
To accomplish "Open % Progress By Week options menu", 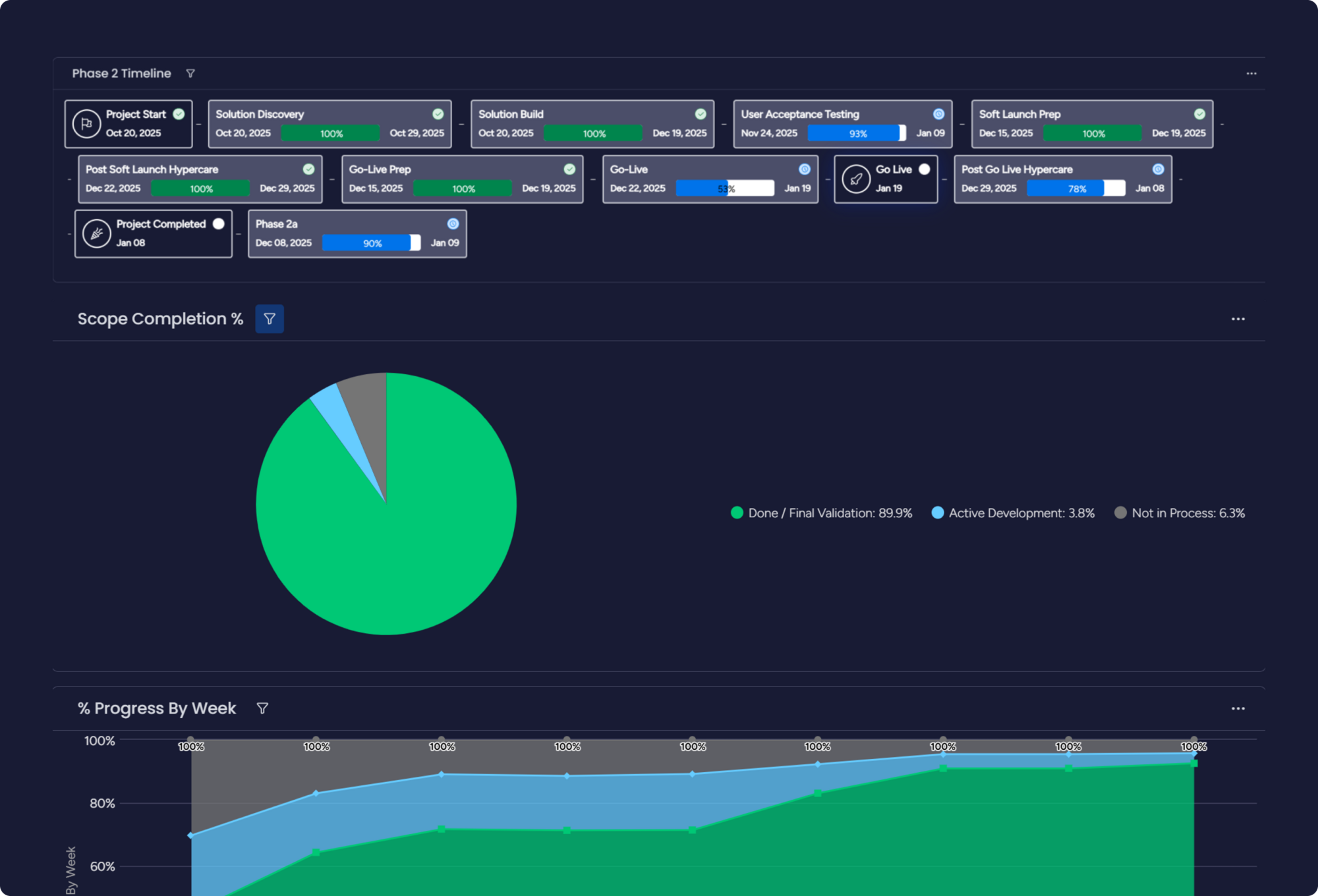I will (x=1238, y=708).
